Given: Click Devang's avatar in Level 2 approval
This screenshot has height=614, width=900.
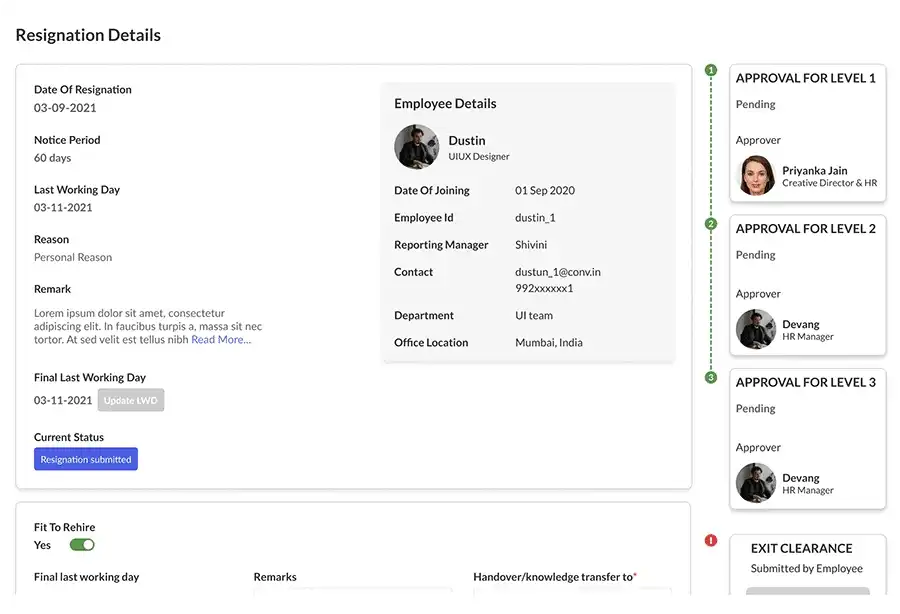Looking at the screenshot, I should pos(755,329).
